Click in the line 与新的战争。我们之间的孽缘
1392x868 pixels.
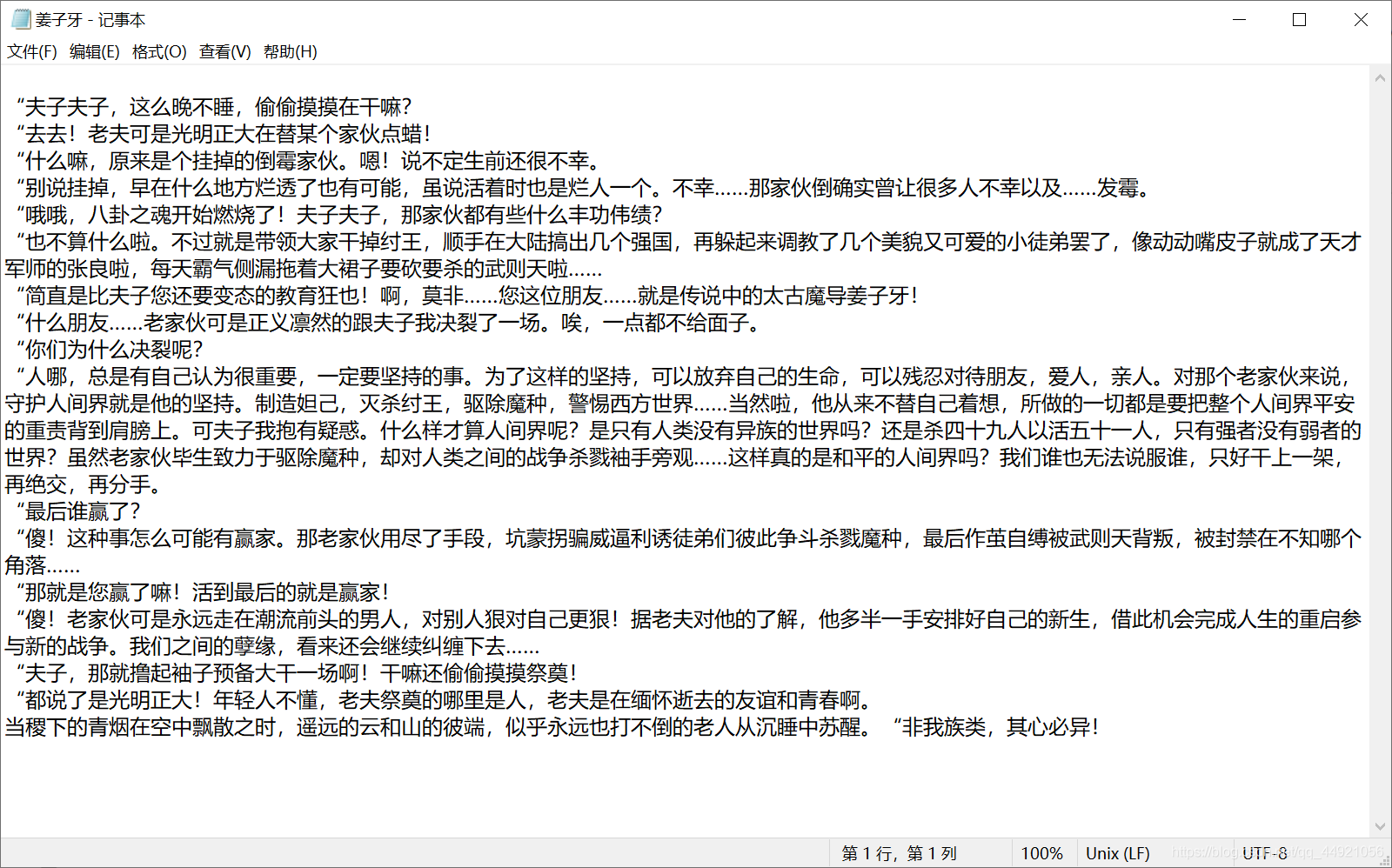tap(271, 646)
